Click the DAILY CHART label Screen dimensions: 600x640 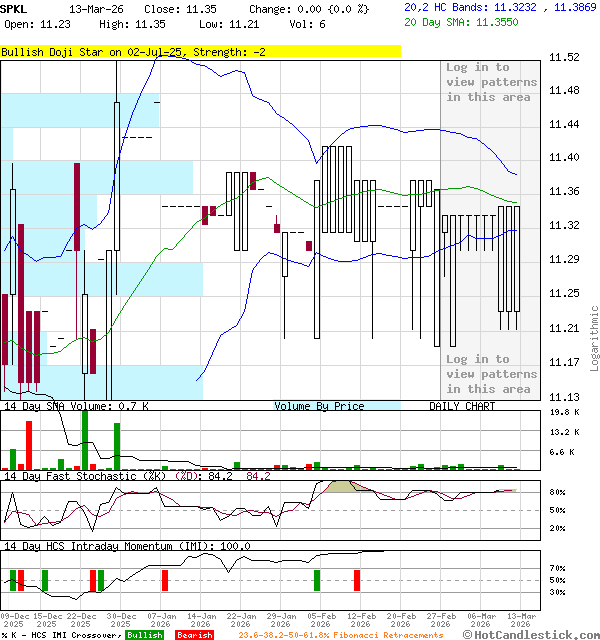coord(462,406)
